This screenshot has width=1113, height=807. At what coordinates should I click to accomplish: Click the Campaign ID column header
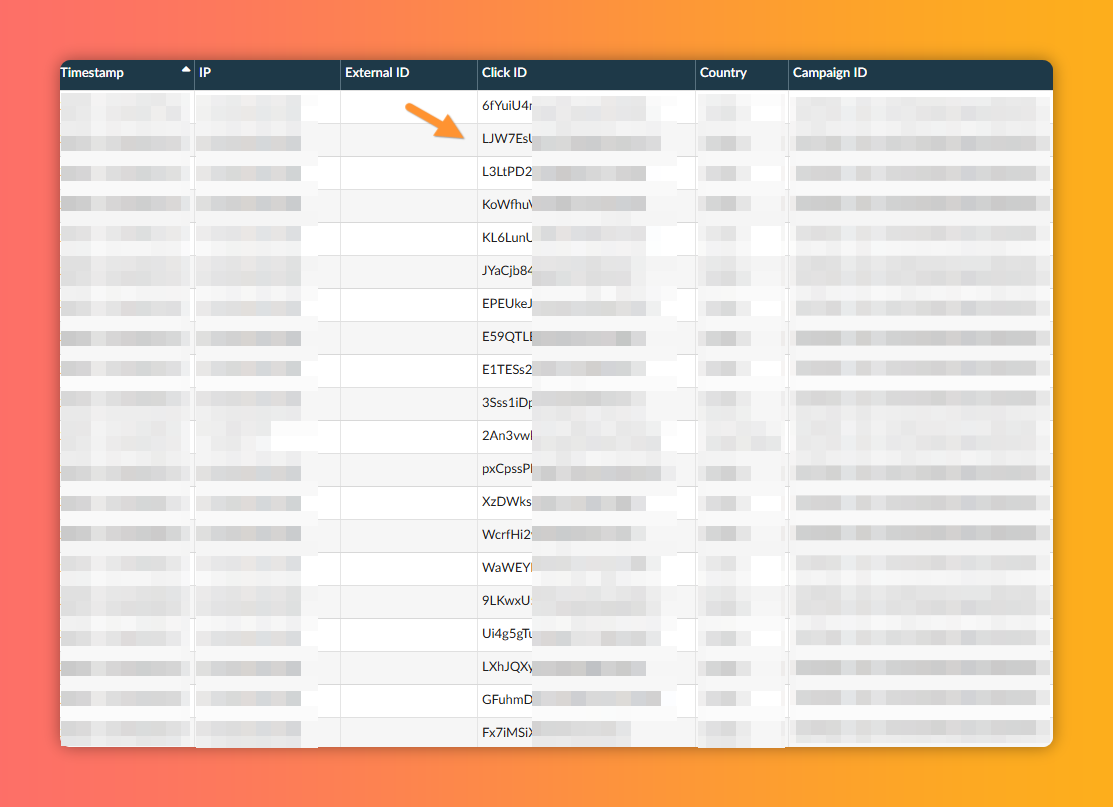point(829,73)
